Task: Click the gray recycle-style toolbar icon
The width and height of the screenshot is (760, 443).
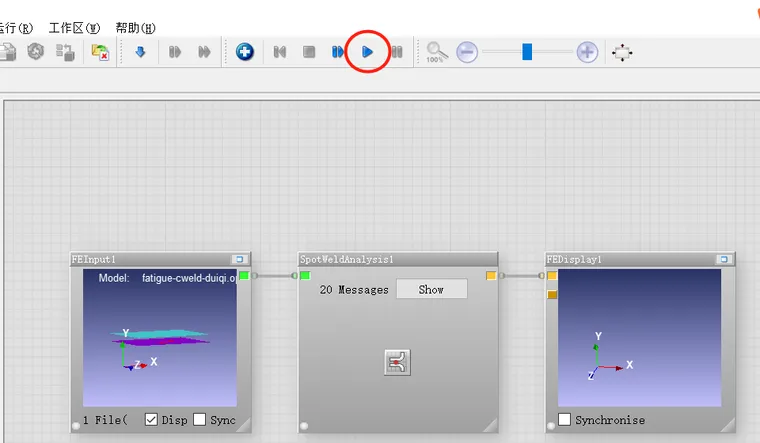Action: [x=35, y=51]
